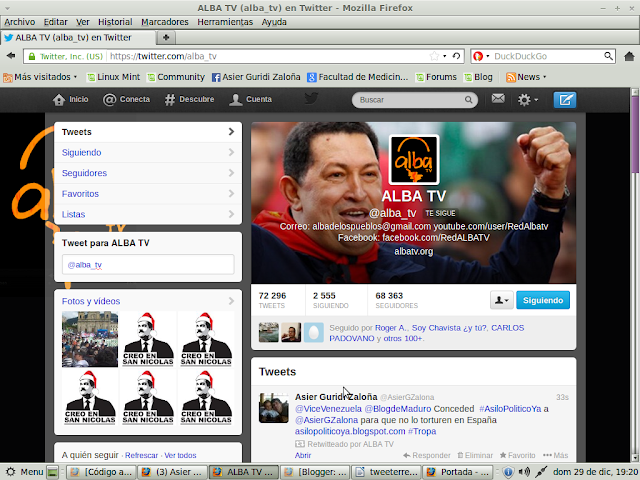Open the Descubre tab
This screenshot has height=480, width=640.
click(189, 100)
